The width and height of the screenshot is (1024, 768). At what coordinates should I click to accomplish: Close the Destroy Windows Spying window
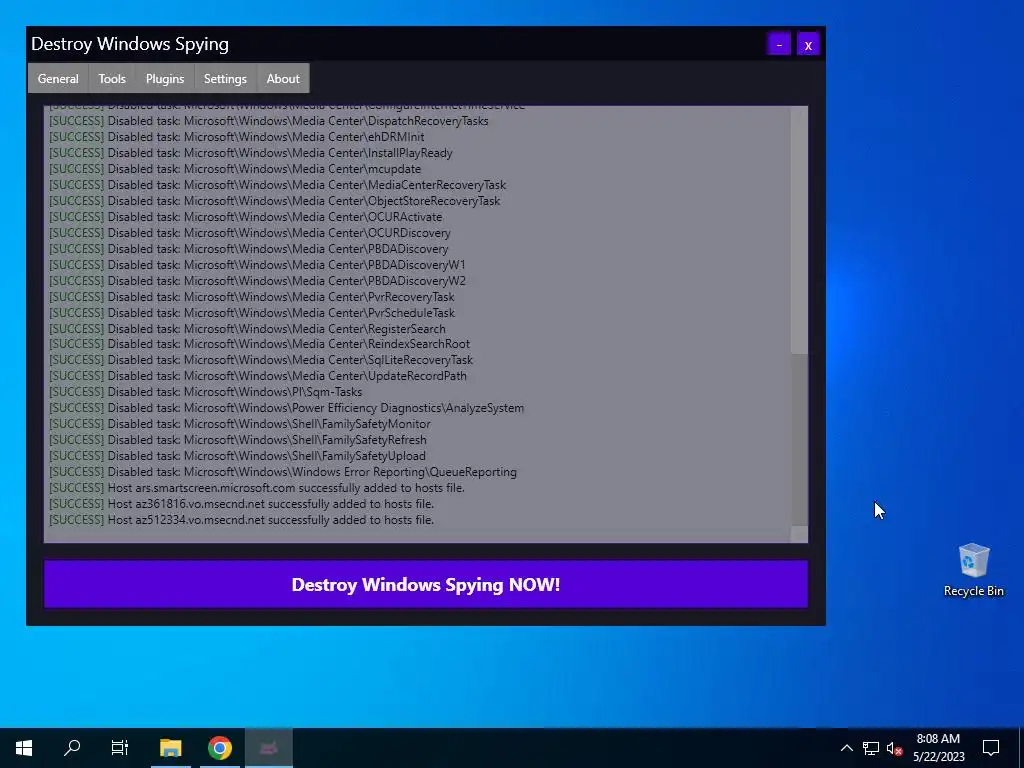tap(808, 44)
